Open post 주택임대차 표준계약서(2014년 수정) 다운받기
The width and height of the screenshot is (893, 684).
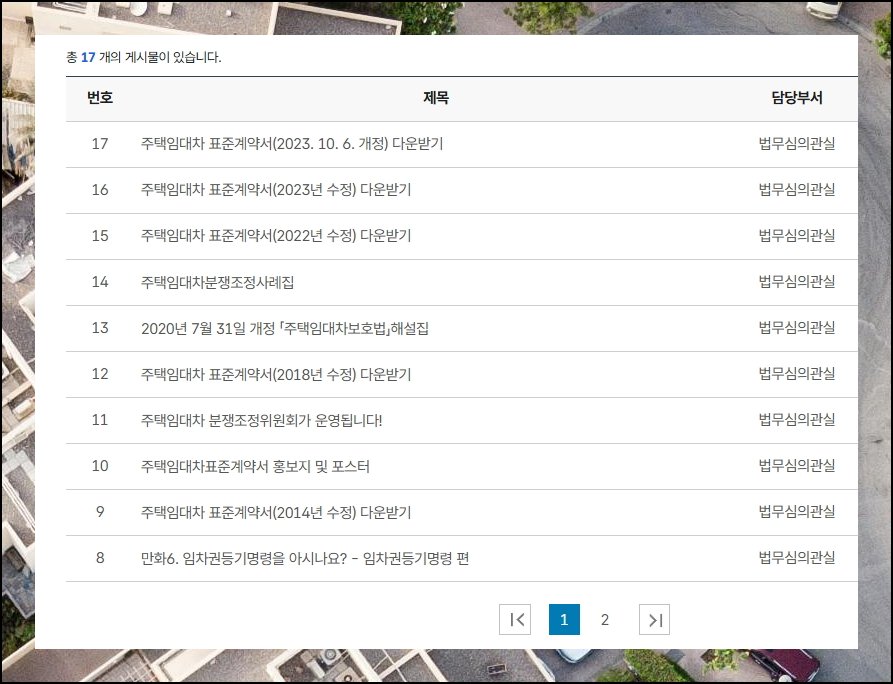pyautogui.click(x=276, y=512)
